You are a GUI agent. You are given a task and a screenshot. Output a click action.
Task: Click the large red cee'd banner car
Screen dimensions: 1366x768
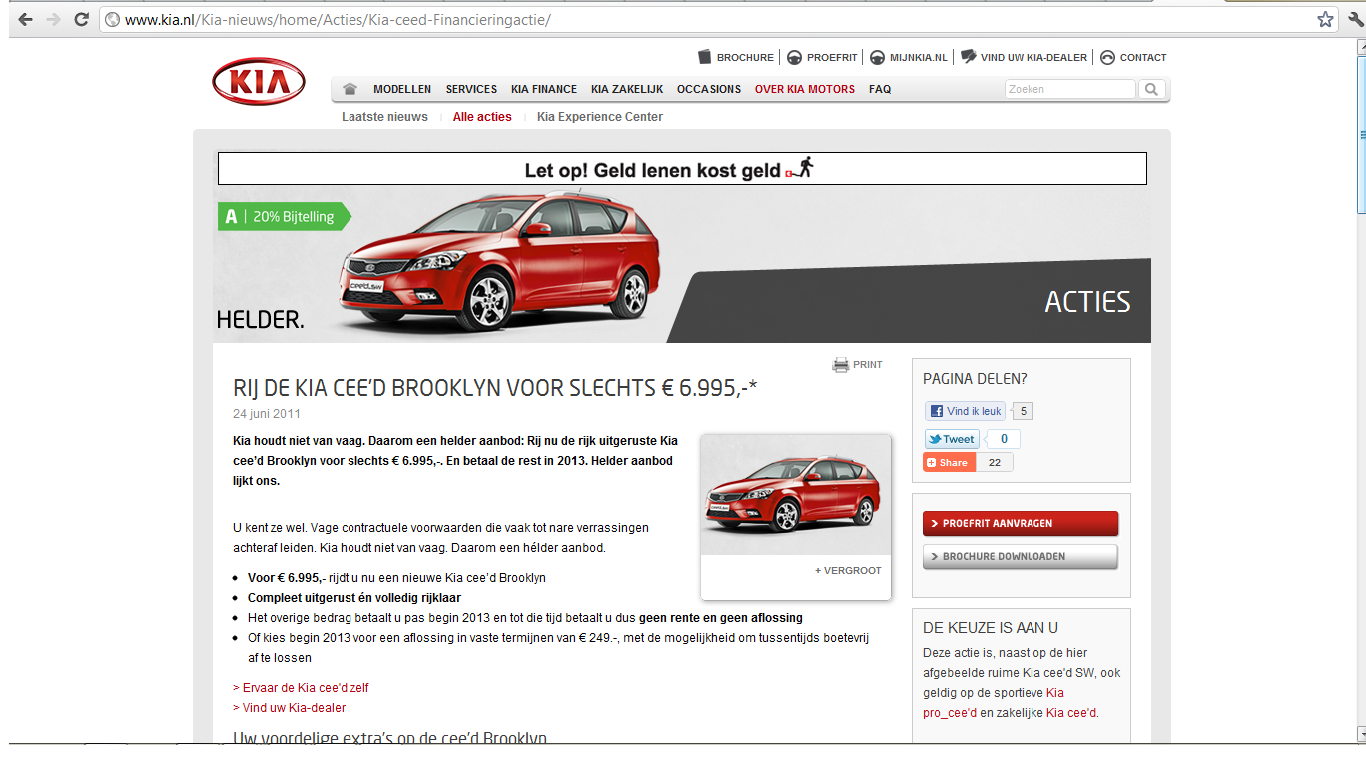coord(498,260)
